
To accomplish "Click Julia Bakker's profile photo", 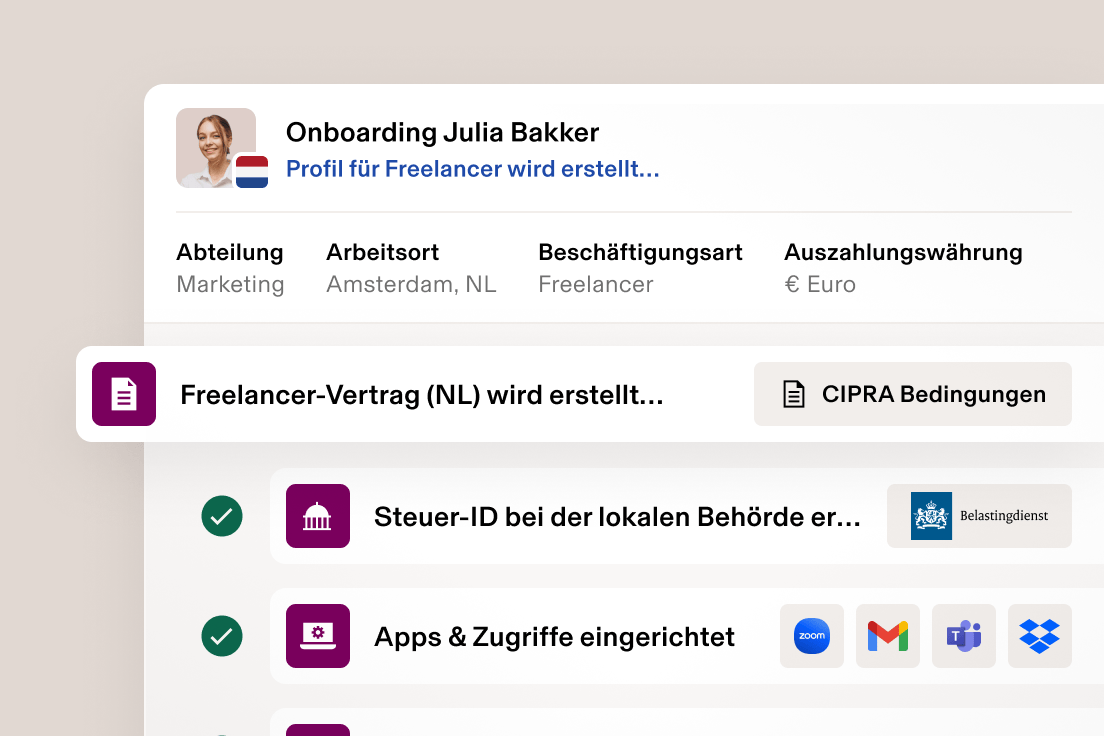I will click(216, 147).
